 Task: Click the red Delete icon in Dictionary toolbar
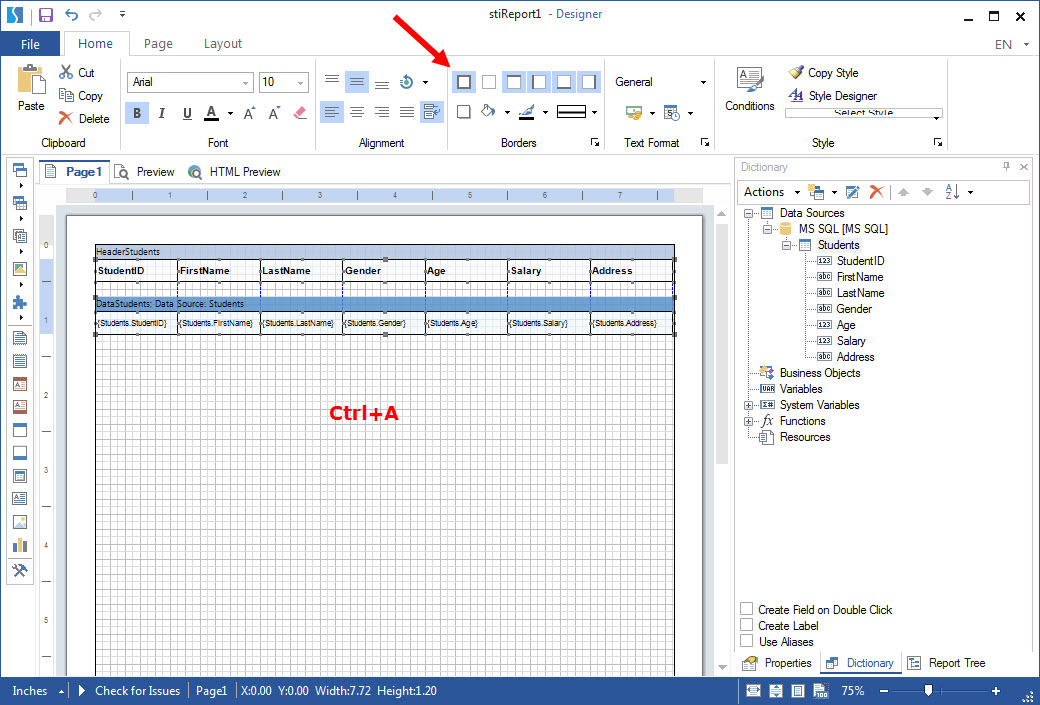[x=876, y=192]
